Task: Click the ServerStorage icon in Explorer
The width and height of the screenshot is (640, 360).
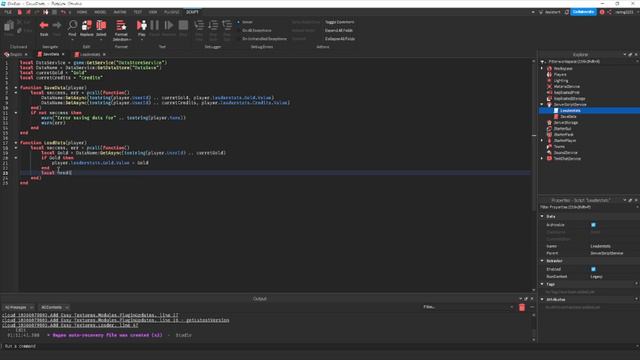Action: pyautogui.click(x=549, y=122)
